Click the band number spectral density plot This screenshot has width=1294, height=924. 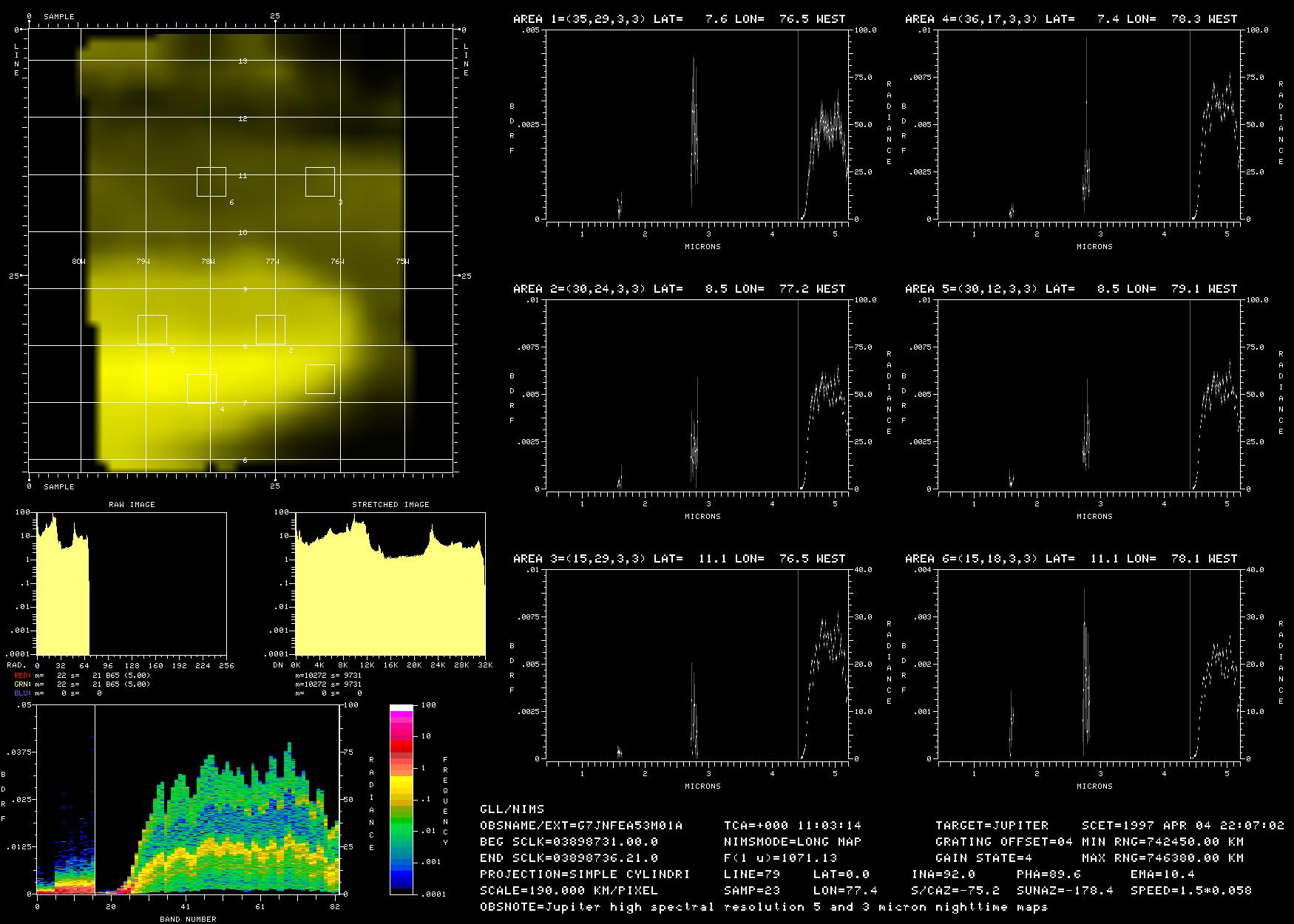[188, 799]
